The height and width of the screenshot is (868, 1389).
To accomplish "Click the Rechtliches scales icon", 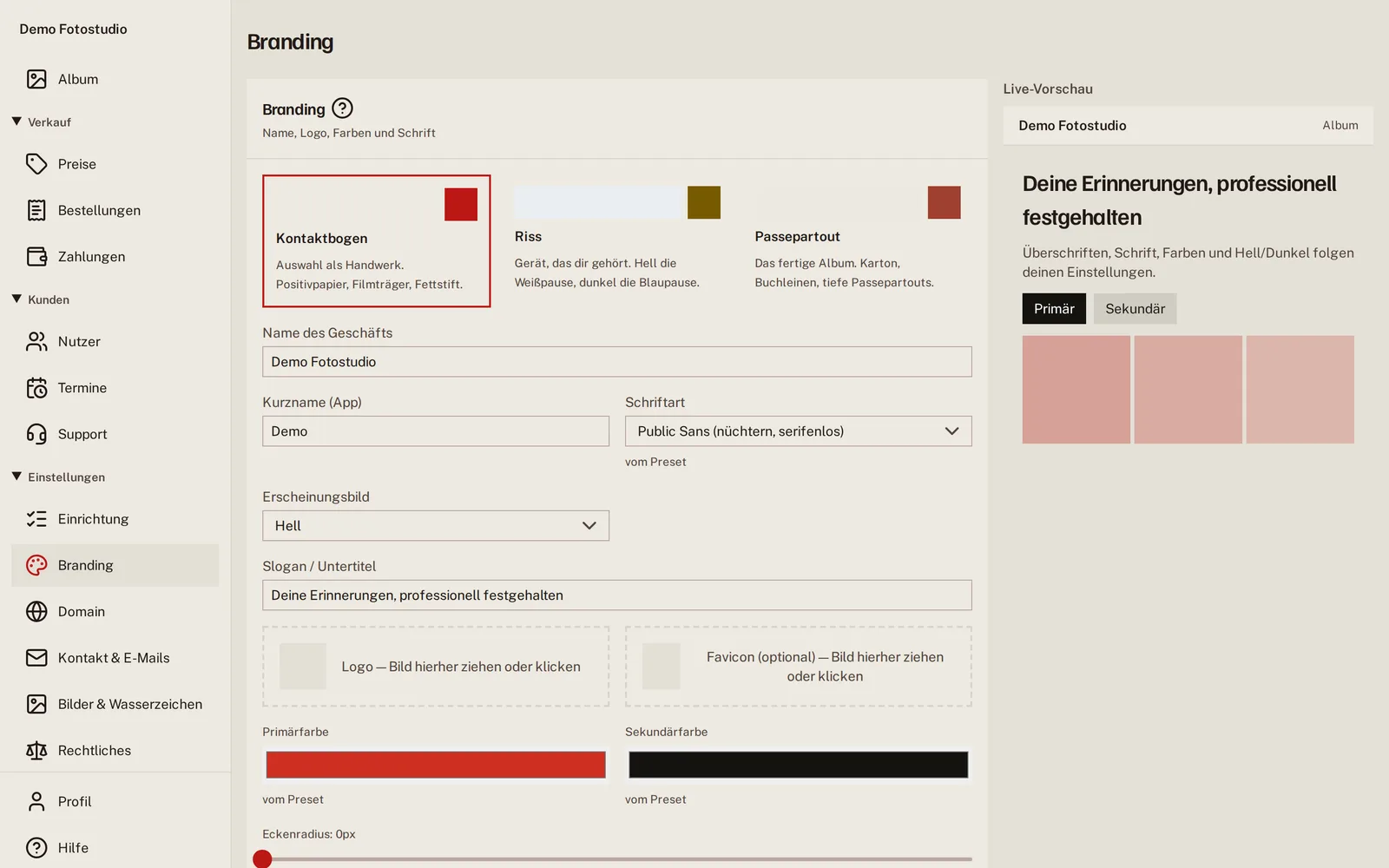I will coord(36,751).
